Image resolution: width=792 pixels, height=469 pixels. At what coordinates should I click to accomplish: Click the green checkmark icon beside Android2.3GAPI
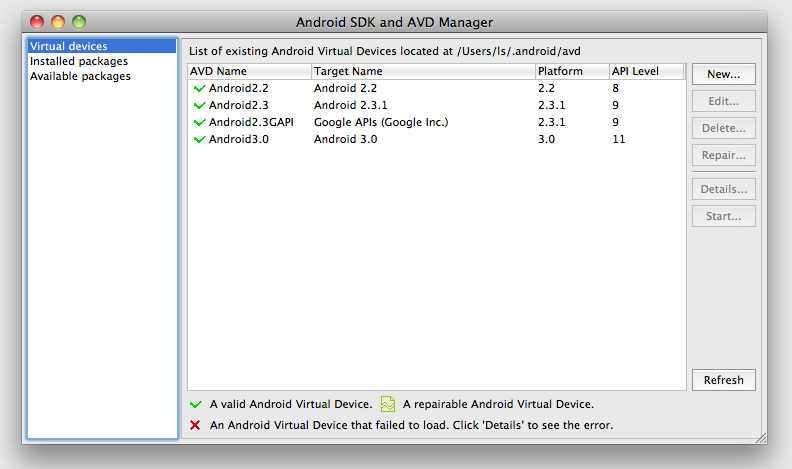[199, 123]
